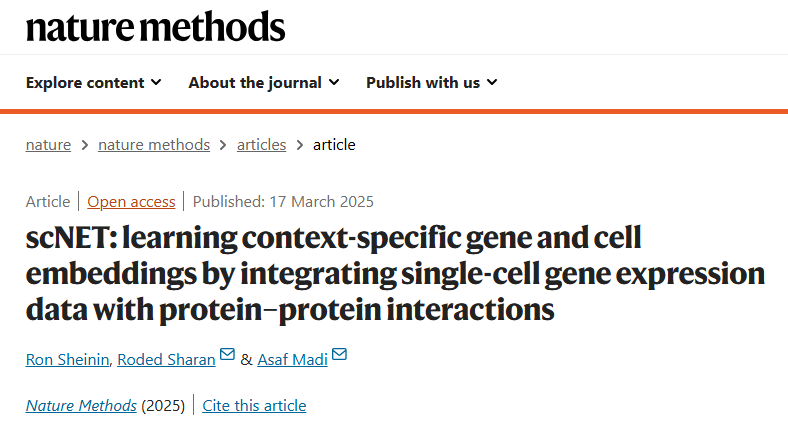Navigate to the articles breadcrumb
The height and width of the screenshot is (437, 788).
point(261,145)
